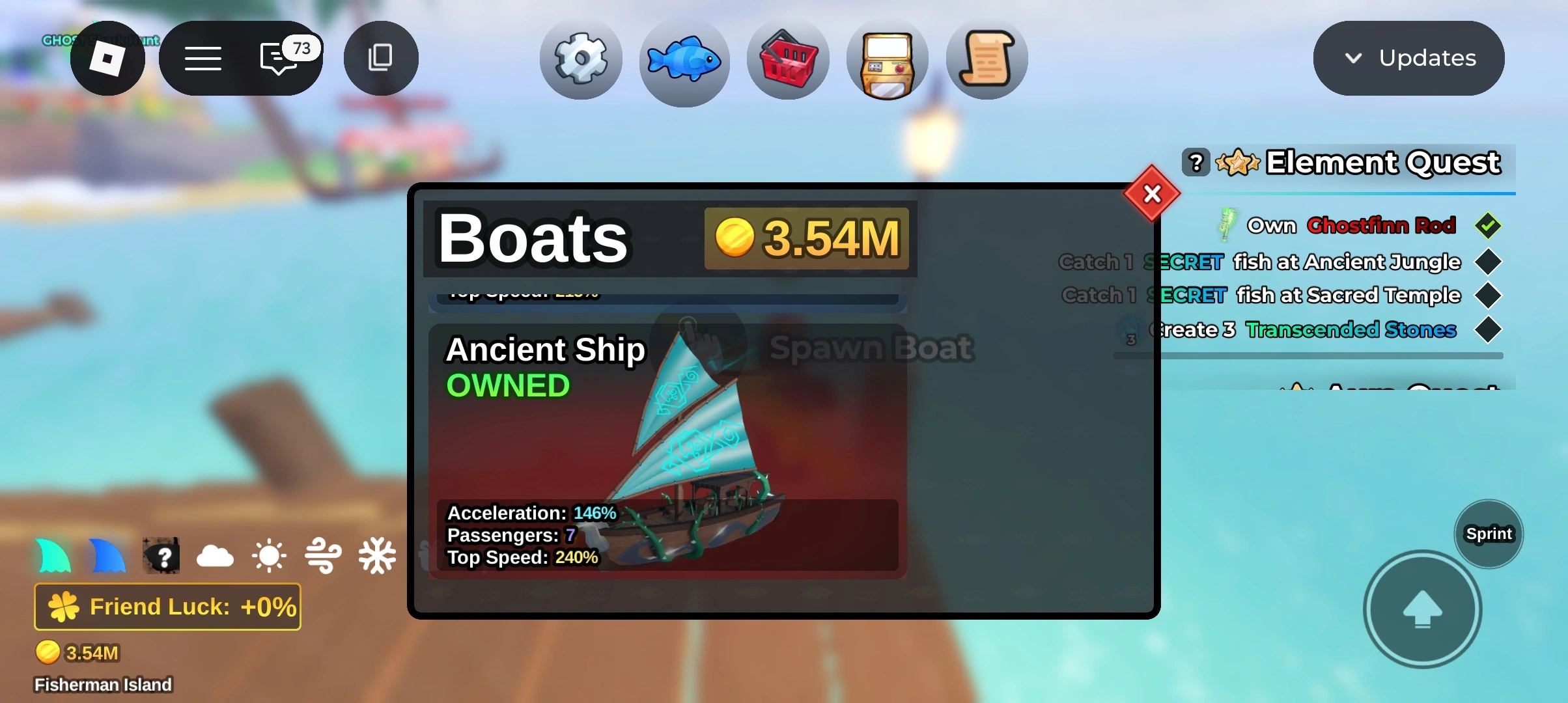Click the Spawn Boat button

pyautogui.click(x=871, y=348)
